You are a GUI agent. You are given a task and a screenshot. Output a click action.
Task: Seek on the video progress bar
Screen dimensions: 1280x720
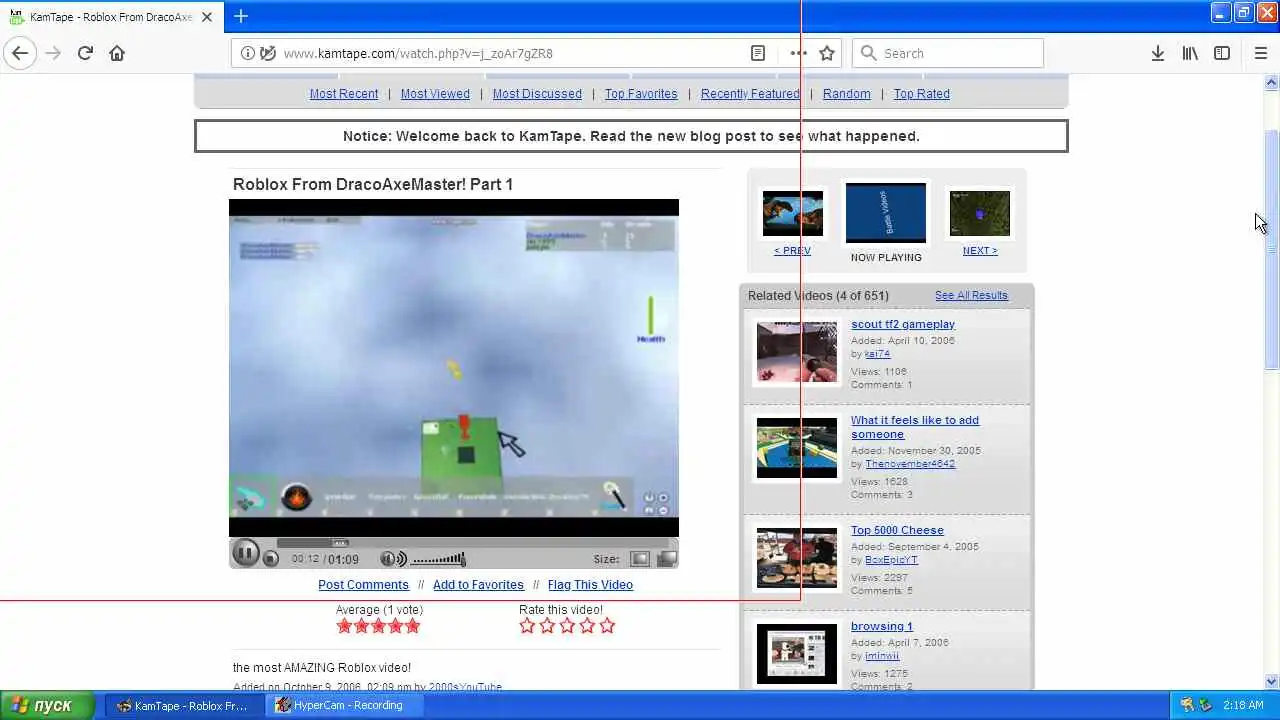coord(475,543)
